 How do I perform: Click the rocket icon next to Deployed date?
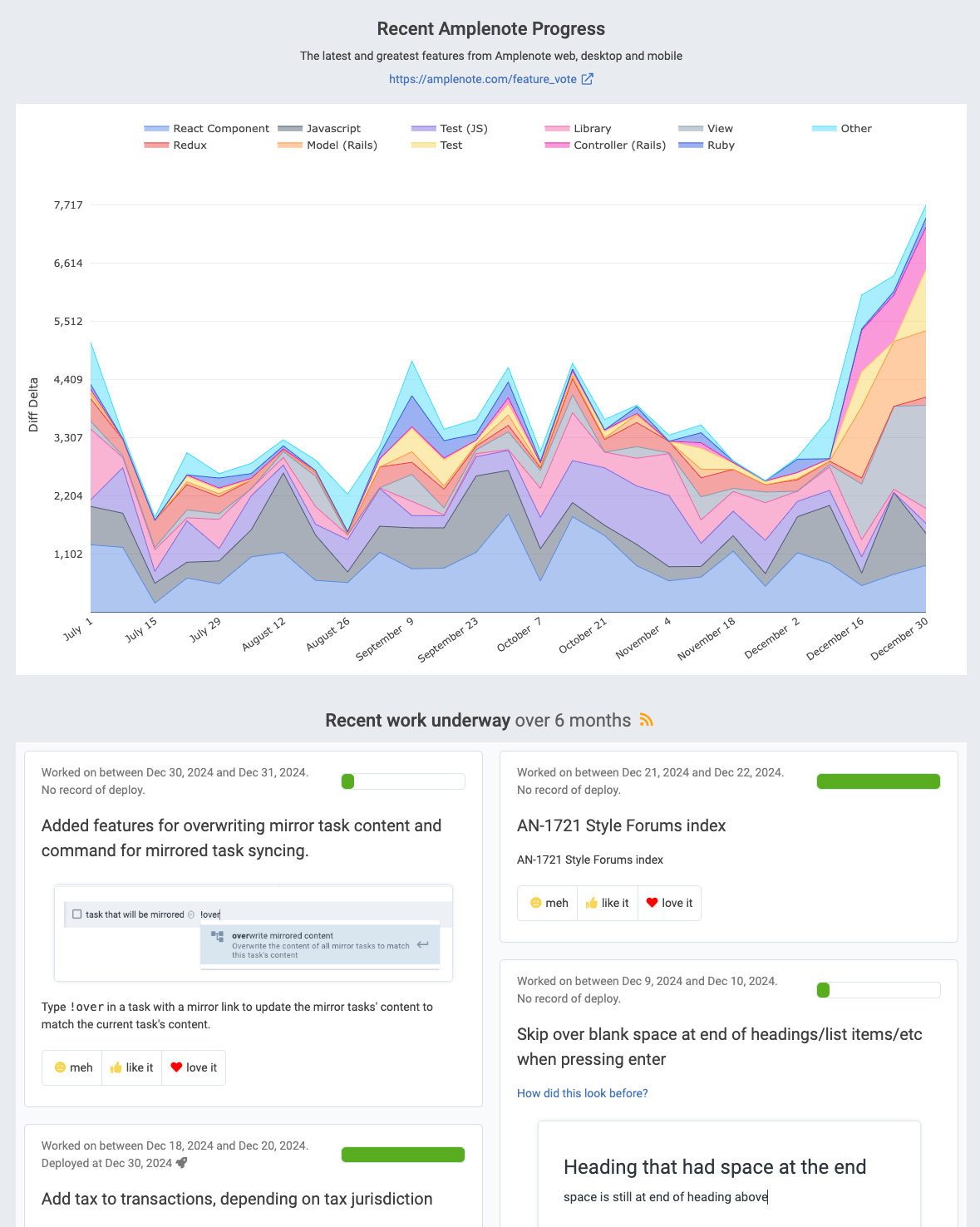tap(182, 1163)
